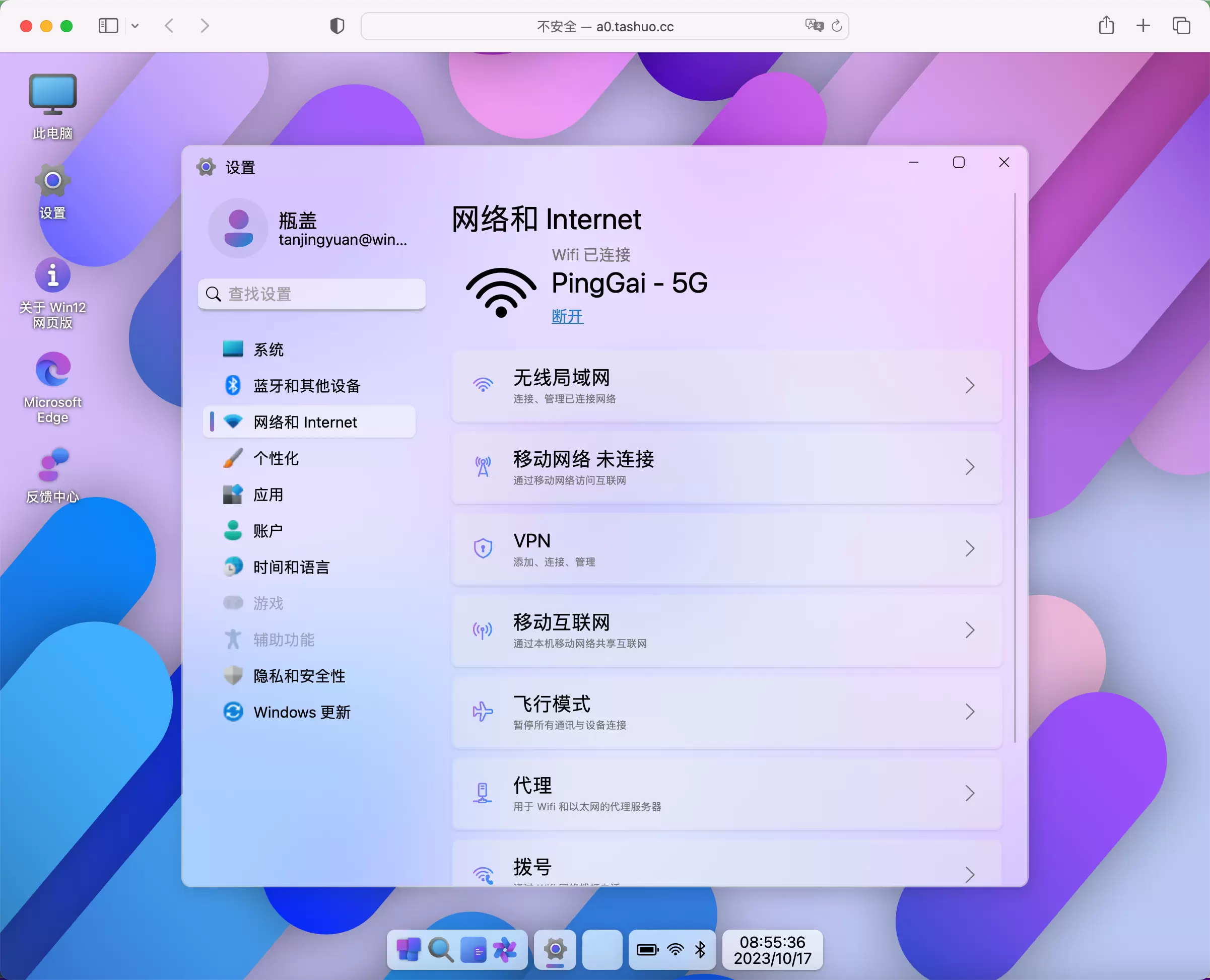Open the magnifier search icon in the dock
This screenshot has width=1210, height=980.
pos(441,950)
